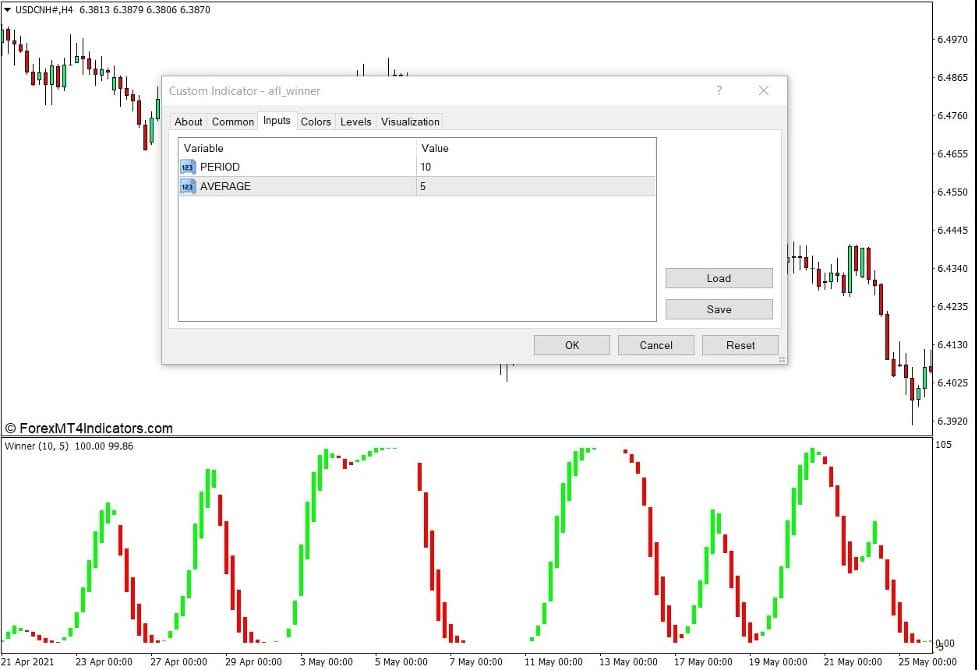The height and width of the screenshot is (670, 977).
Task: Dismiss the dialog with Cancel
Action: tap(656, 345)
